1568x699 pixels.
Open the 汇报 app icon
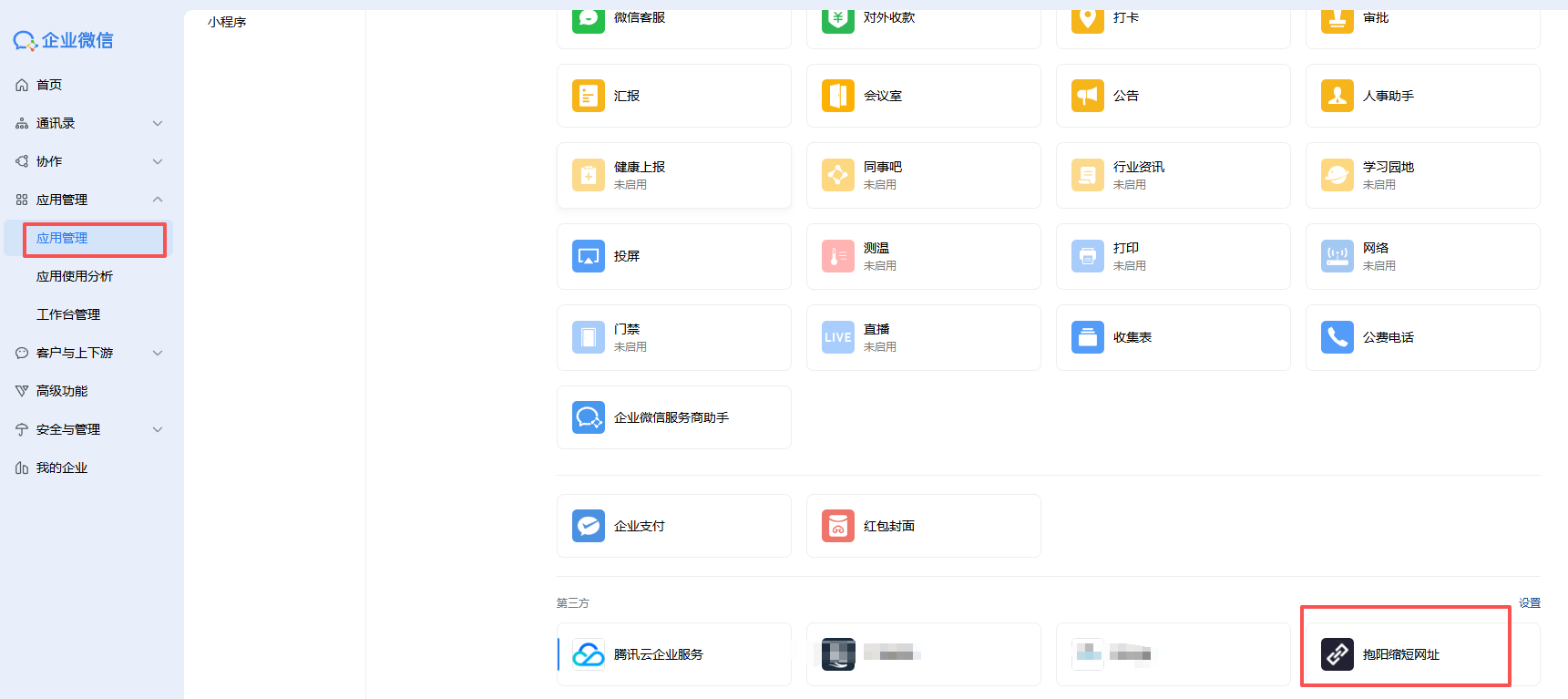[588, 96]
